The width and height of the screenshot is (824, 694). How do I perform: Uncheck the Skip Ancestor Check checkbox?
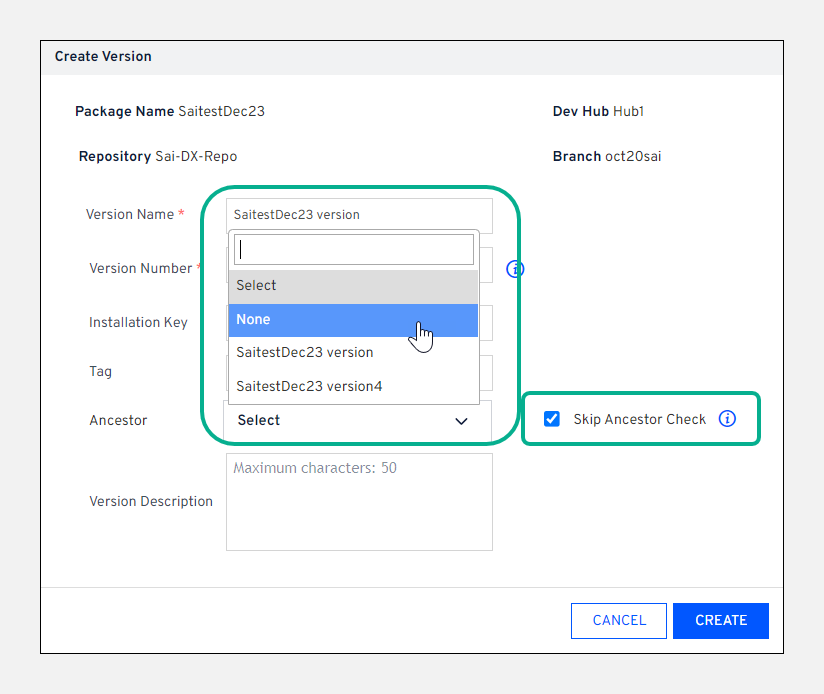click(x=551, y=419)
